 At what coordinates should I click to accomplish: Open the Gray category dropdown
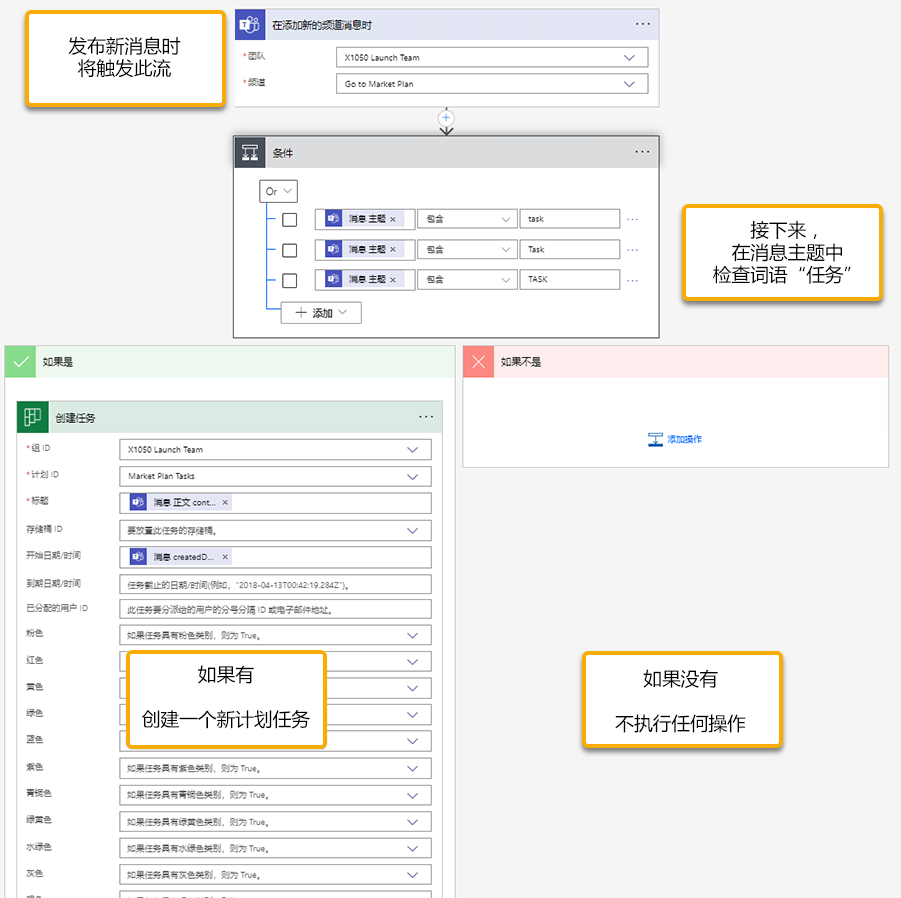click(x=275, y=875)
